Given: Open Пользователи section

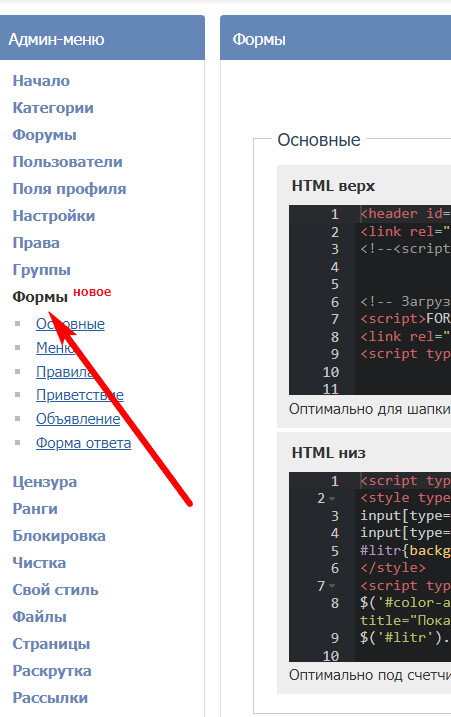Looking at the screenshot, I should tap(68, 162).
